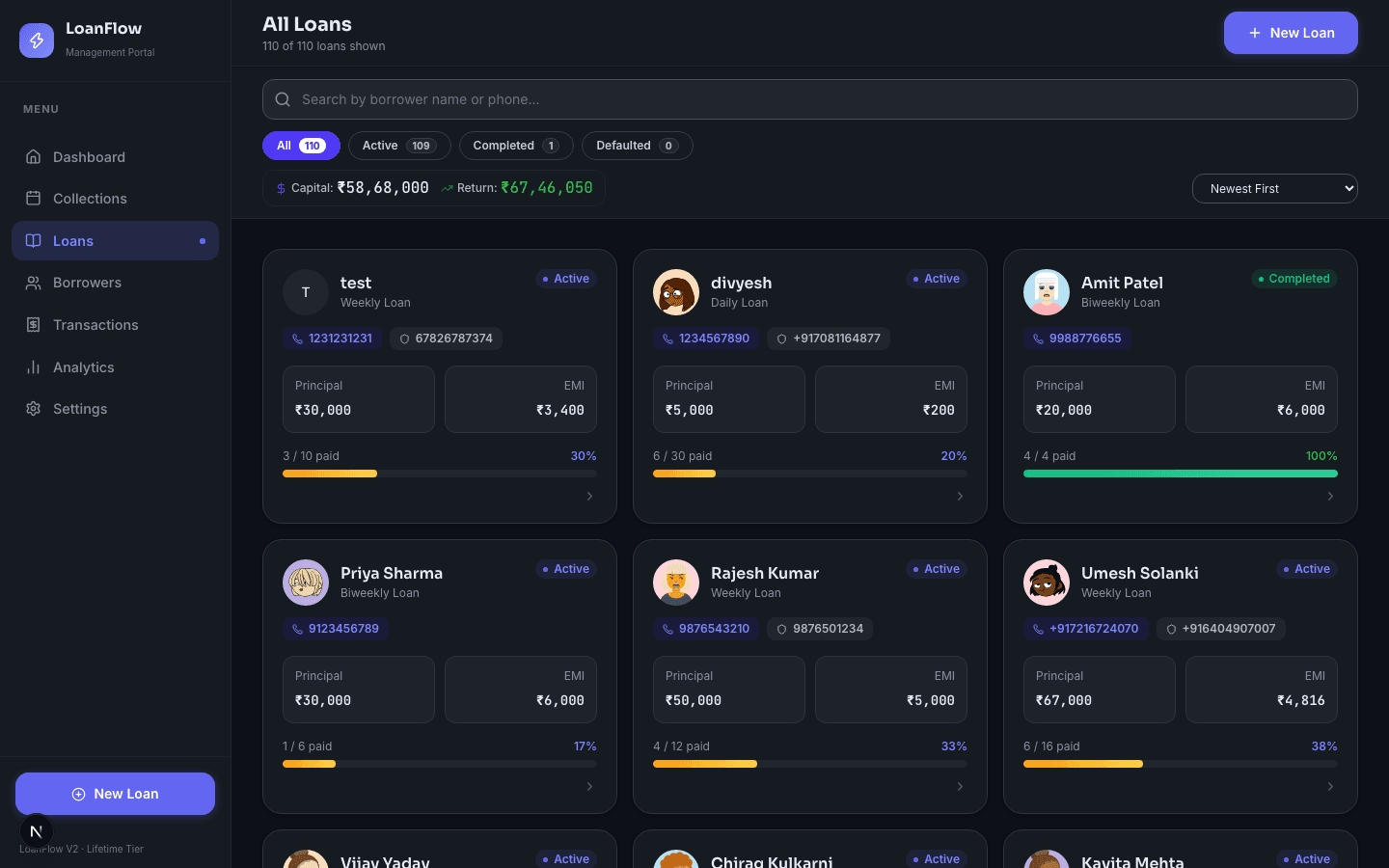Click the '110 of 110 loans shown' text

tap(324, 46)
